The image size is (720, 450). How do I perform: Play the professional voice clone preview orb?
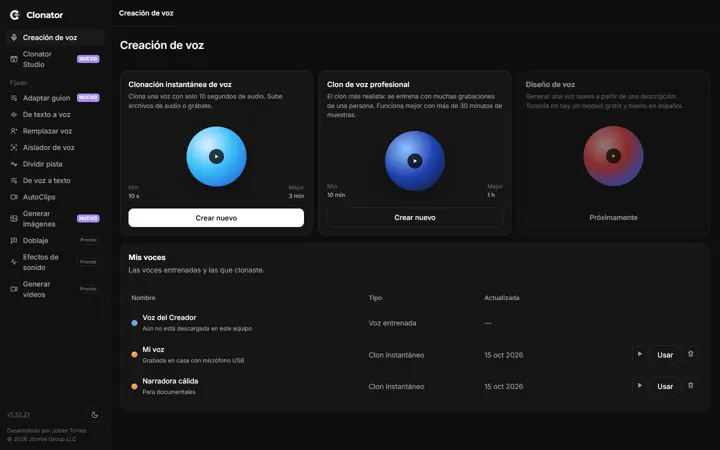click(x=415, y=161)
